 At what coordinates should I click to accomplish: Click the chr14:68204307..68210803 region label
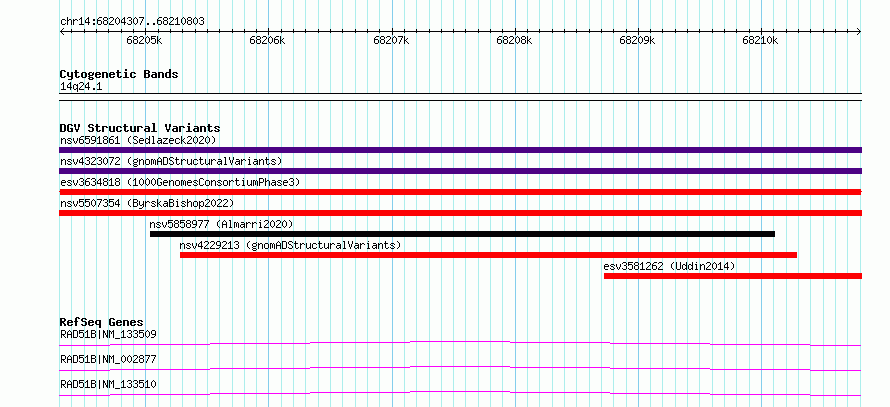[x=132, y=22]
